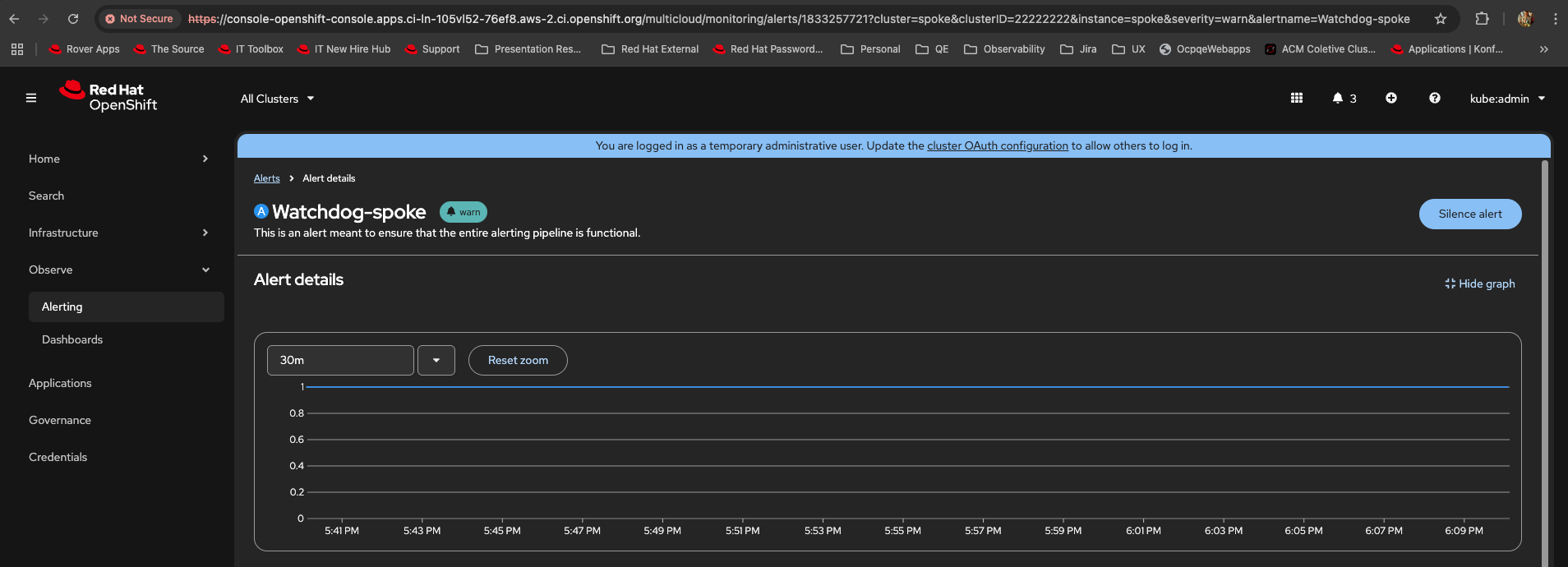1568x567 pixels.
Task: Reload the page in the browser
Action: (73, 19)
